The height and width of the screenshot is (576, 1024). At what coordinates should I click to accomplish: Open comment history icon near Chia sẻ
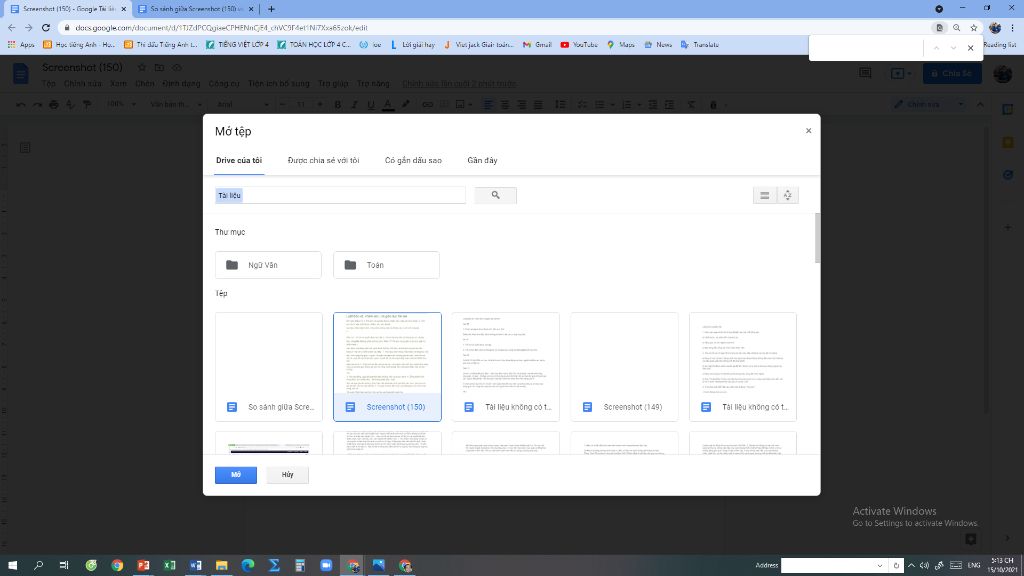click(865, 73)
